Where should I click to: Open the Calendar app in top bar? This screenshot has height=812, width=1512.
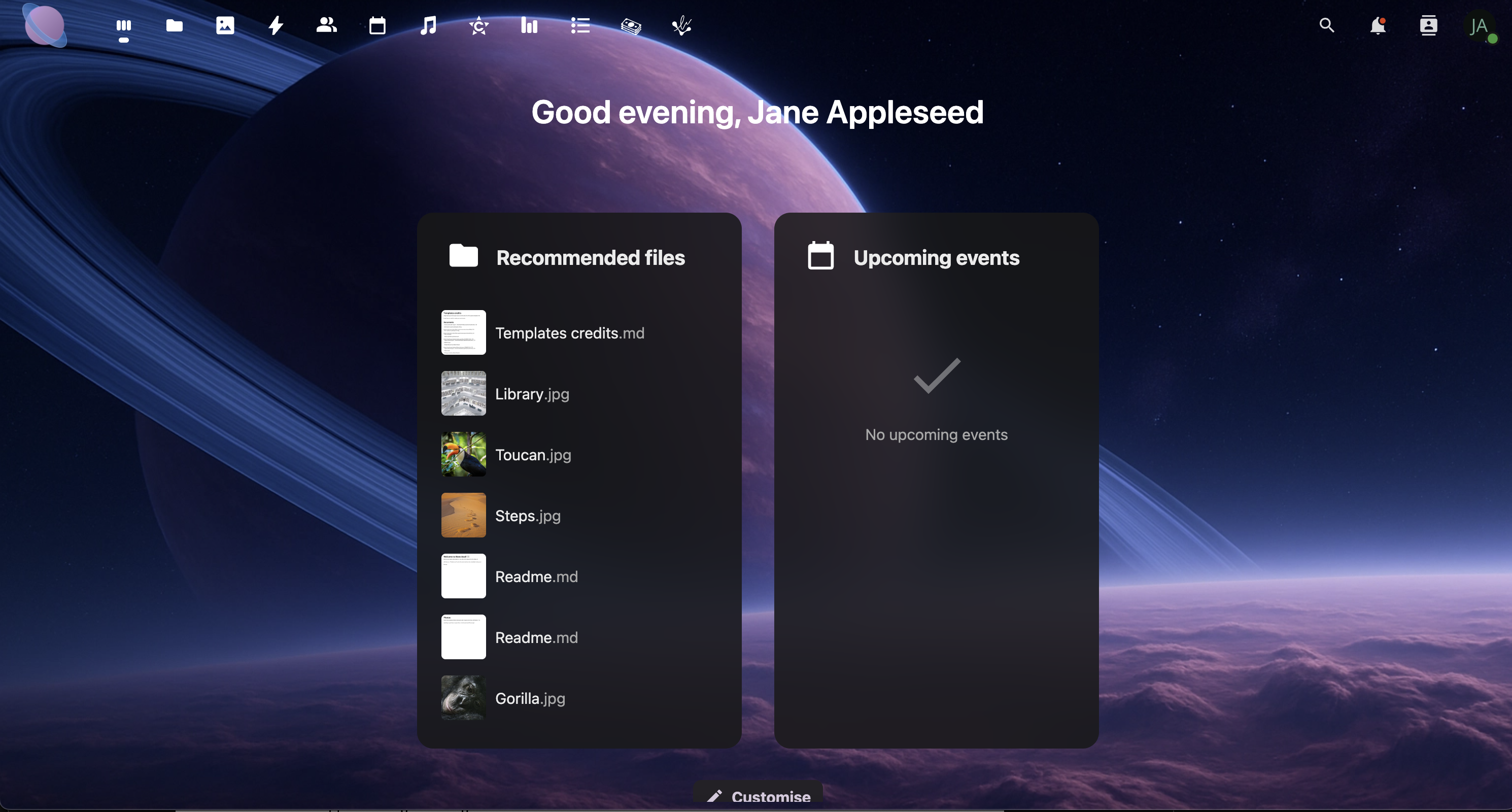(x=377, y=25)
